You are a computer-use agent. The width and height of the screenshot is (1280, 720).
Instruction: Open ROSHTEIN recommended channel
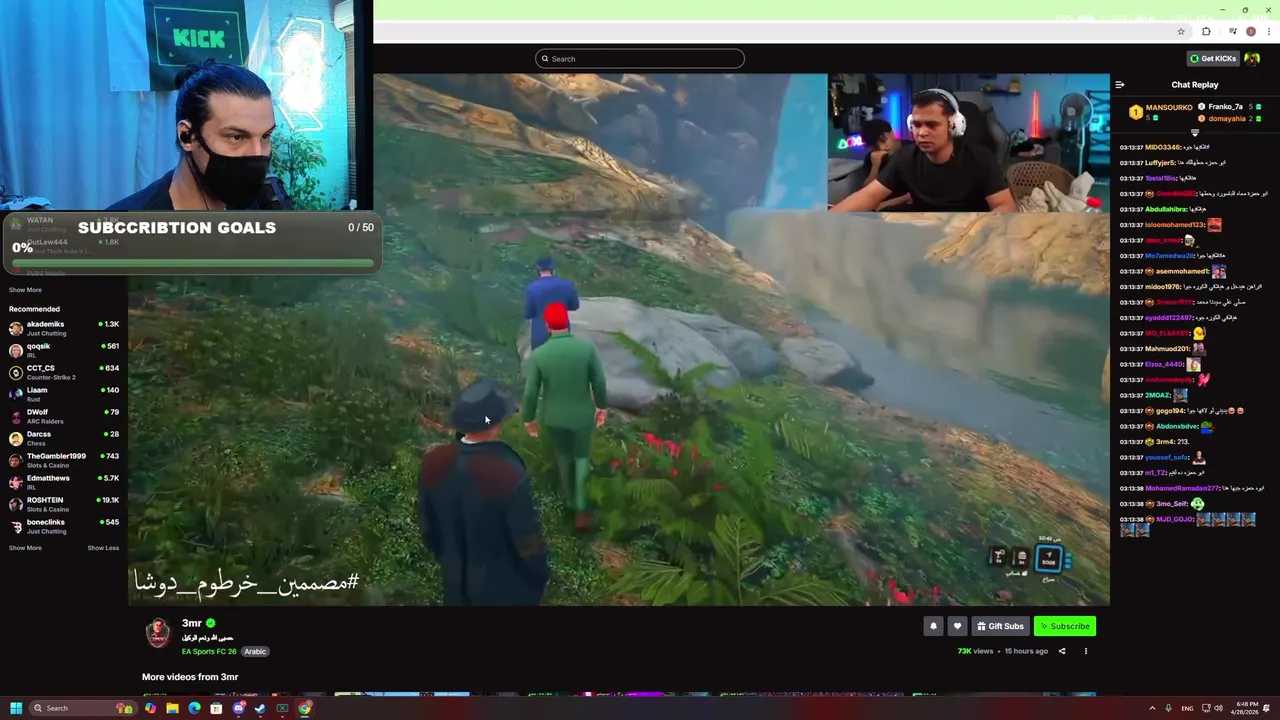(x=64, y=504)
